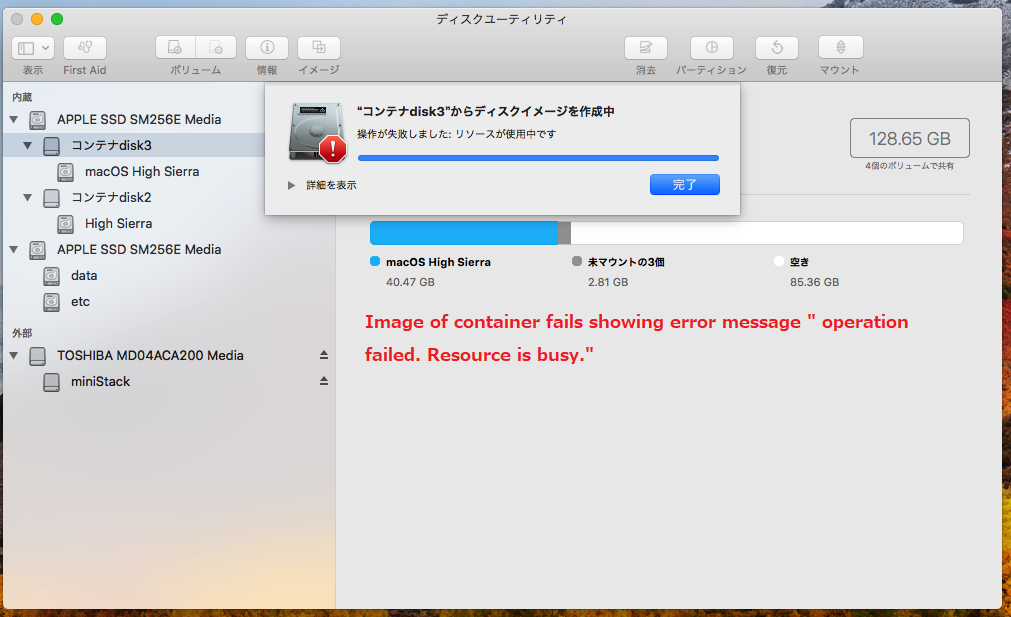Select TOSHIBA MD04ACA200 Media row text

pos(150,355)
